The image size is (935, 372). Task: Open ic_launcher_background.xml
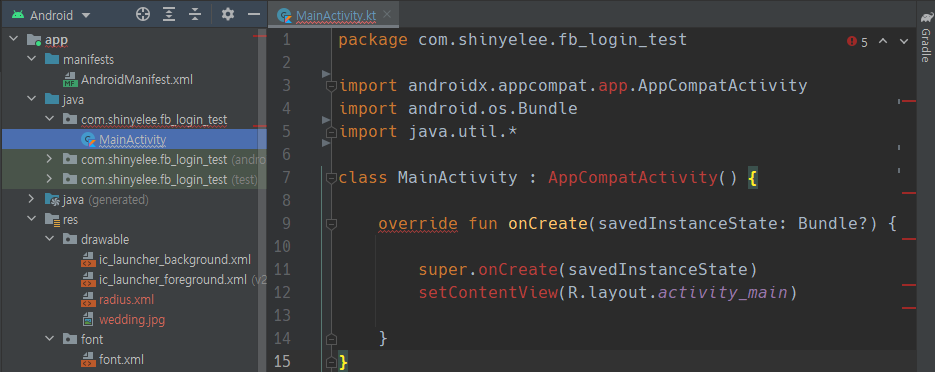[174, 259]
